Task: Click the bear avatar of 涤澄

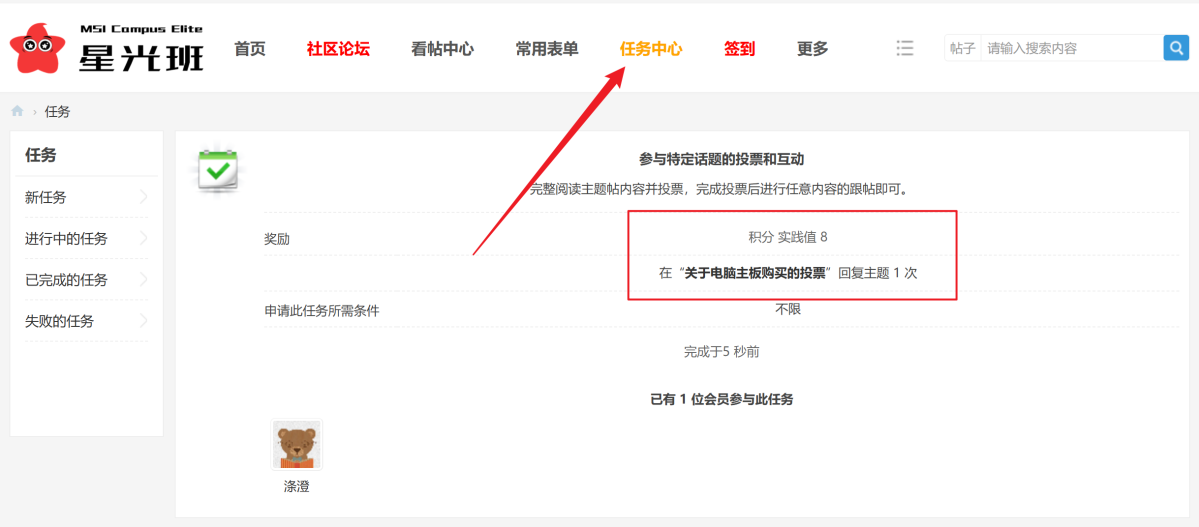Action: coord(297,445)
